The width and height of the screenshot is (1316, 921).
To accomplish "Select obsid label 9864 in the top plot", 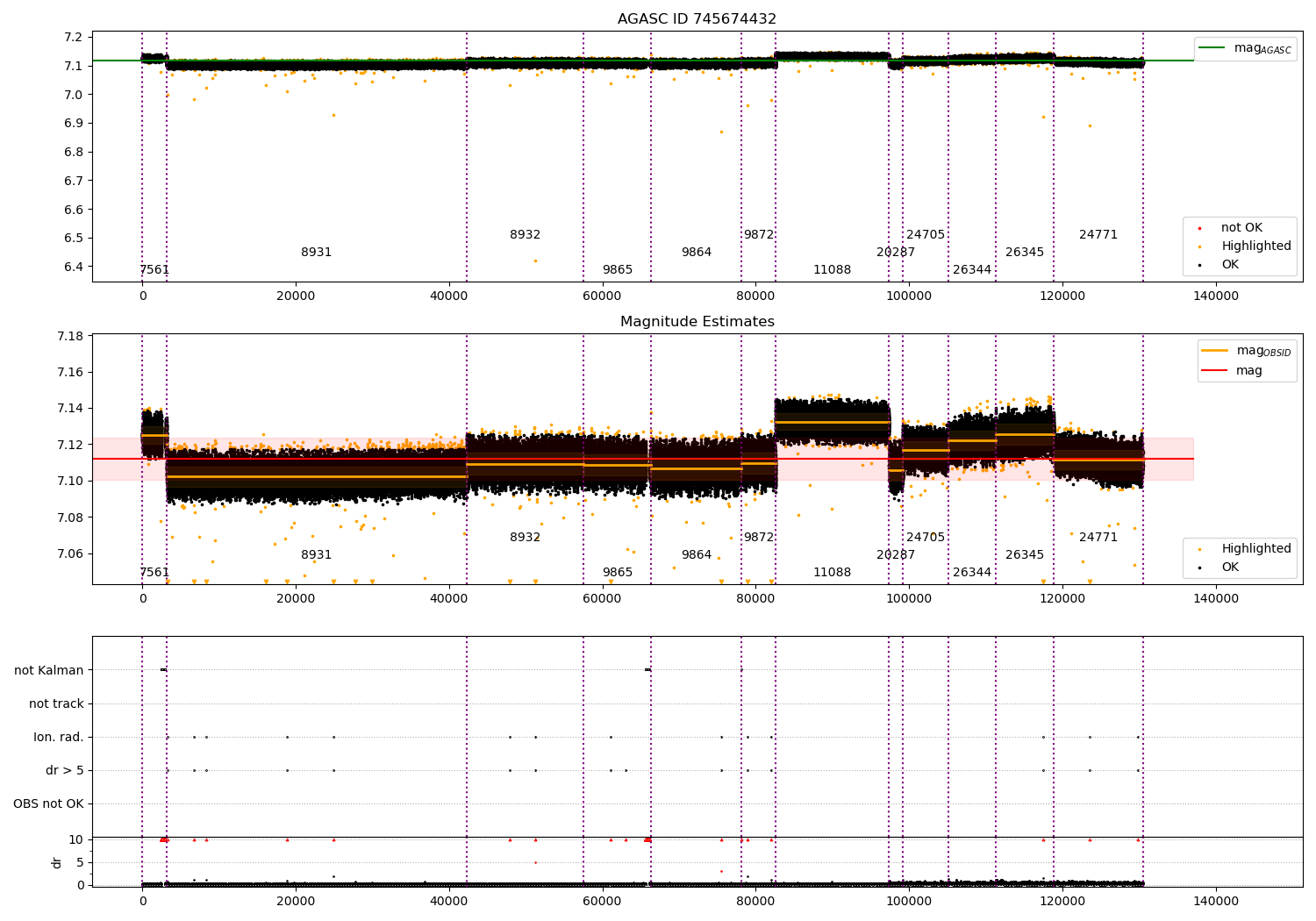I will [x=697, y=253].
